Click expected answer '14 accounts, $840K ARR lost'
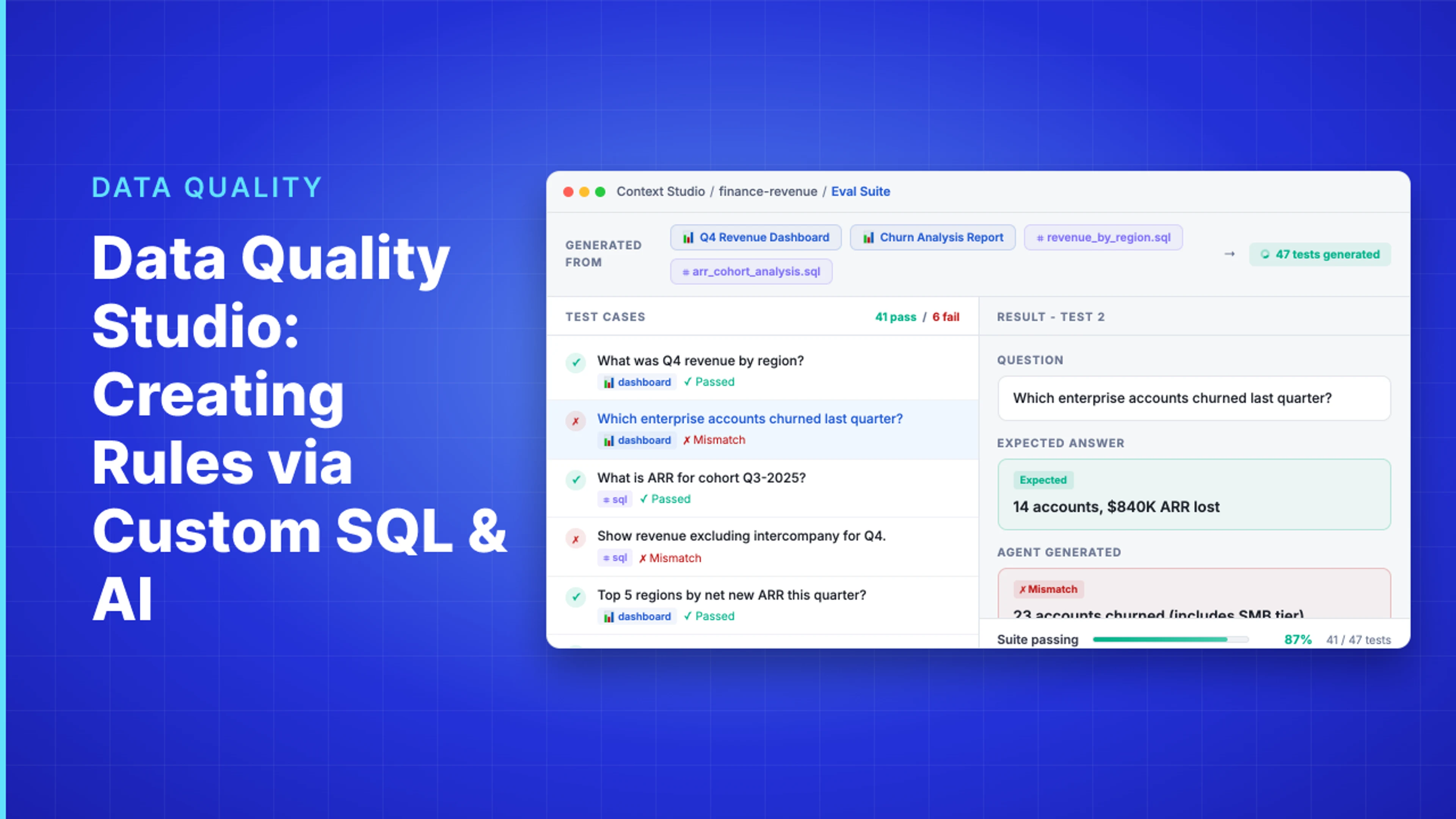The width and height of the screenshot is (1456, 819). click(x=1116, y=507)
